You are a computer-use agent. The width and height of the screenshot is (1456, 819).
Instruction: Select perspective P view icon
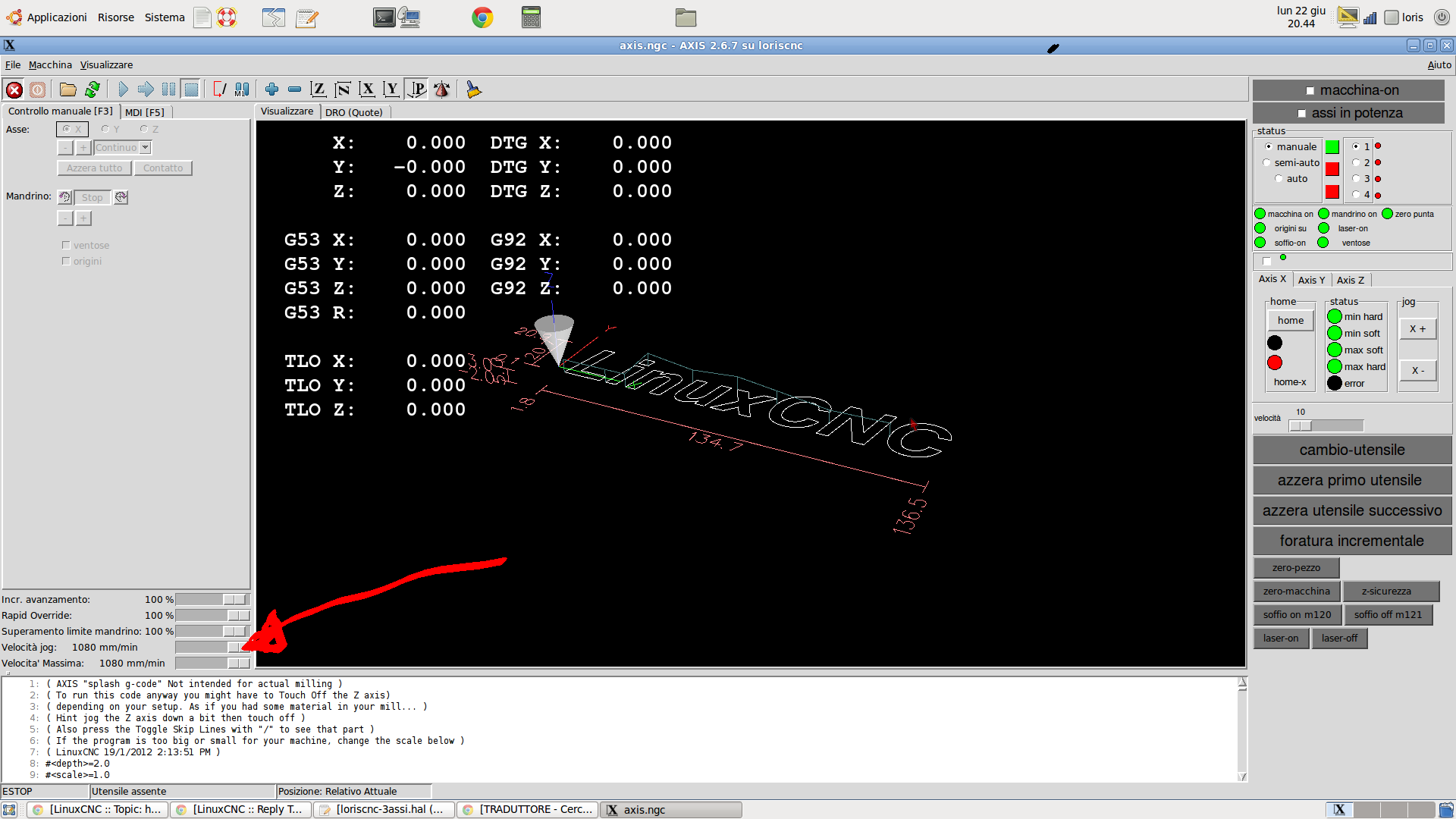tap(416, 90)
